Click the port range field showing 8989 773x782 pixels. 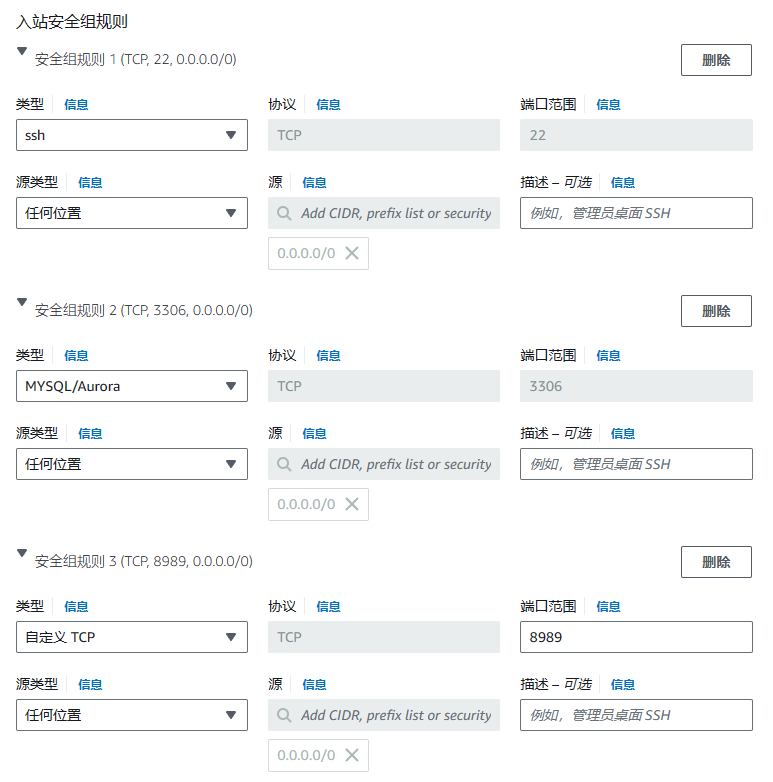pos(636,637)
